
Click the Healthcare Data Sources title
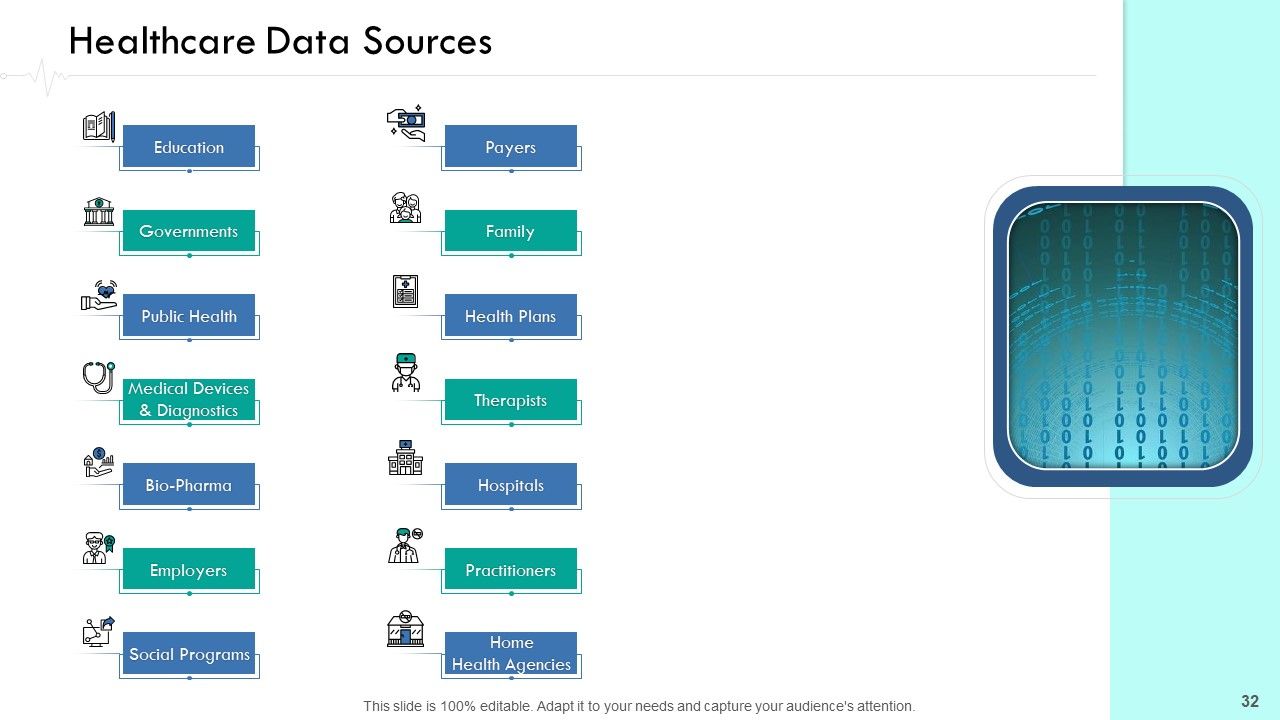[x=280, y=41]
